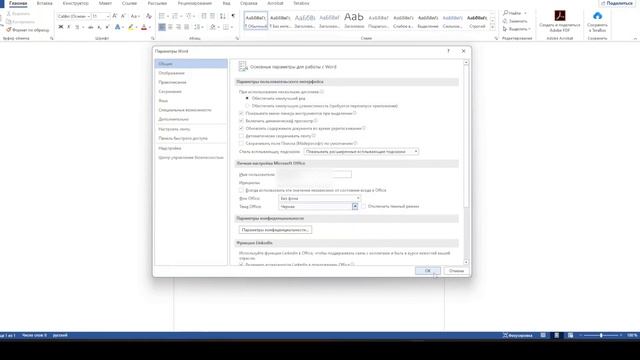Click the numbered list icon in ribbon

point(175,16)
